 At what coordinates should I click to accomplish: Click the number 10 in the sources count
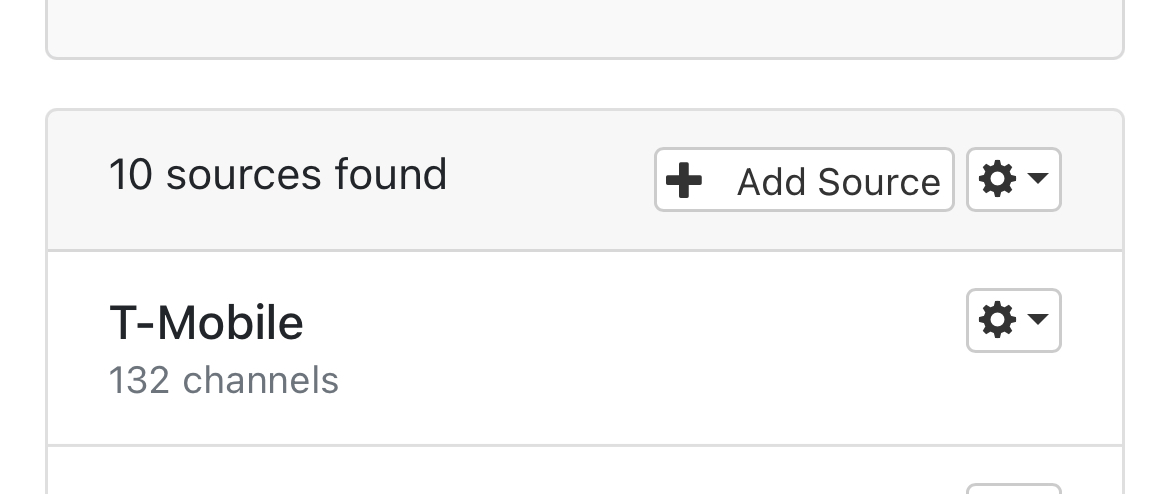tap(130, 175)
